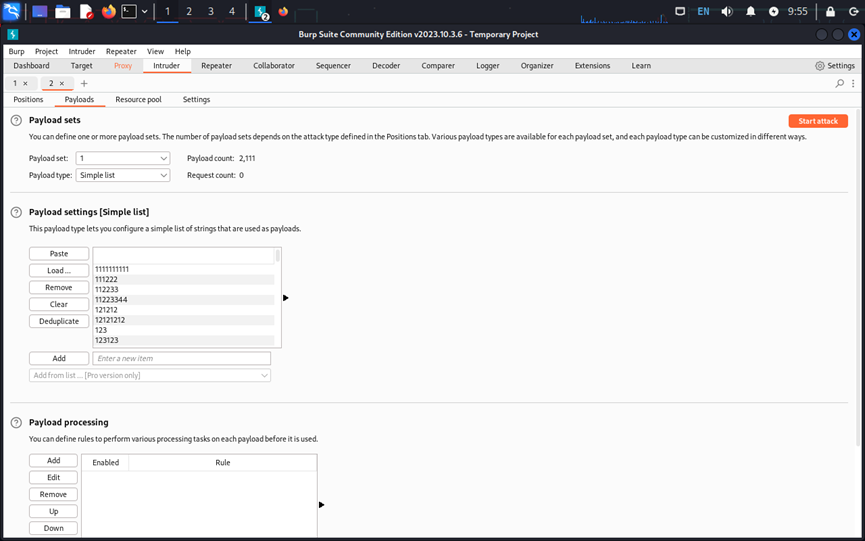Click the volume speaker icon
865x541 pixels.
point(727,11)
